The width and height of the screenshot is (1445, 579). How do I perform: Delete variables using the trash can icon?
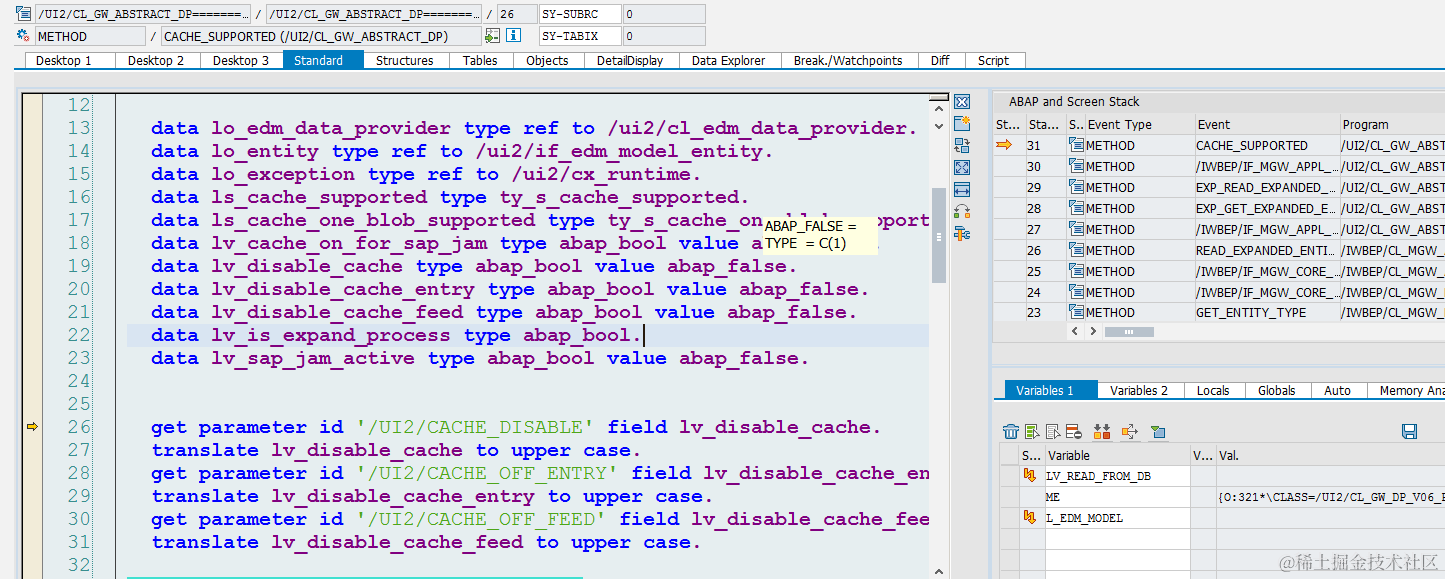point(1011,432)
